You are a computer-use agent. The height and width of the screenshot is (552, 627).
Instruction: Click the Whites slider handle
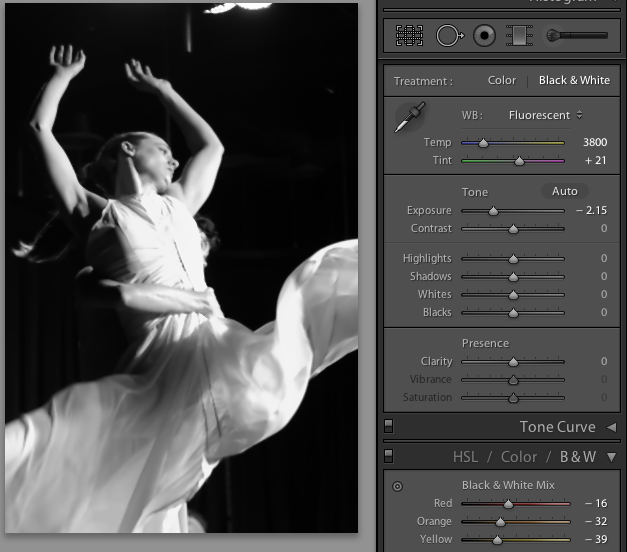tap(513, 295)
